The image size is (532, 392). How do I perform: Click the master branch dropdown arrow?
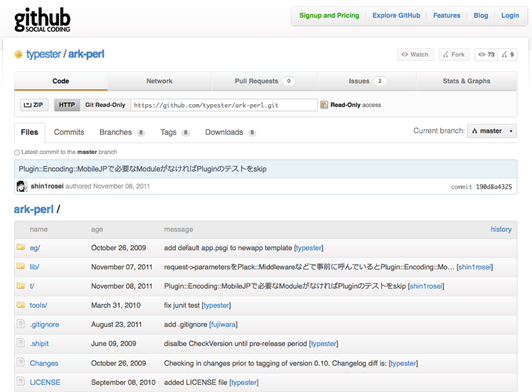[x=511, y=131]
